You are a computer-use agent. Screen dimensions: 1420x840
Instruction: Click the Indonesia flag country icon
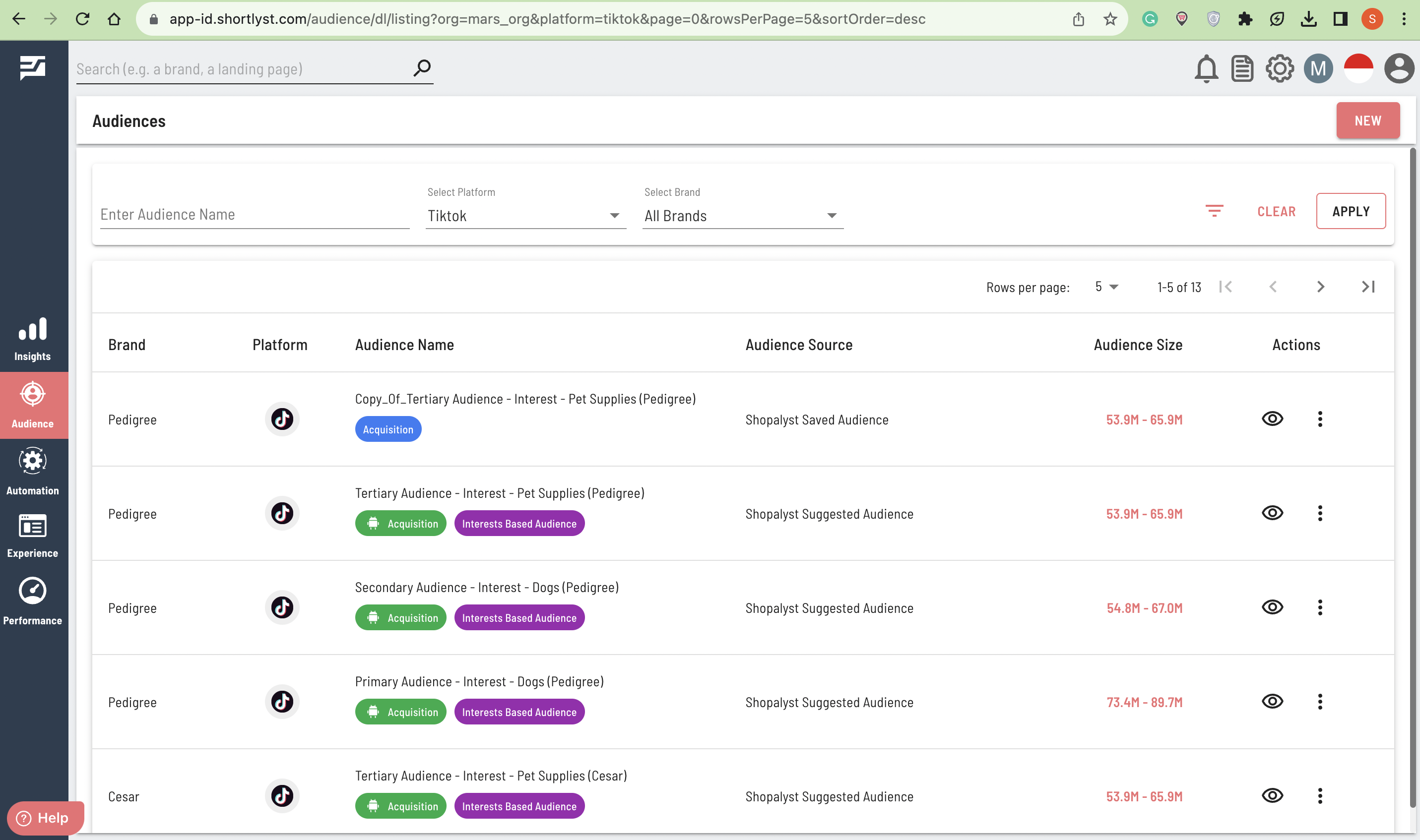tap(1358, 69)
